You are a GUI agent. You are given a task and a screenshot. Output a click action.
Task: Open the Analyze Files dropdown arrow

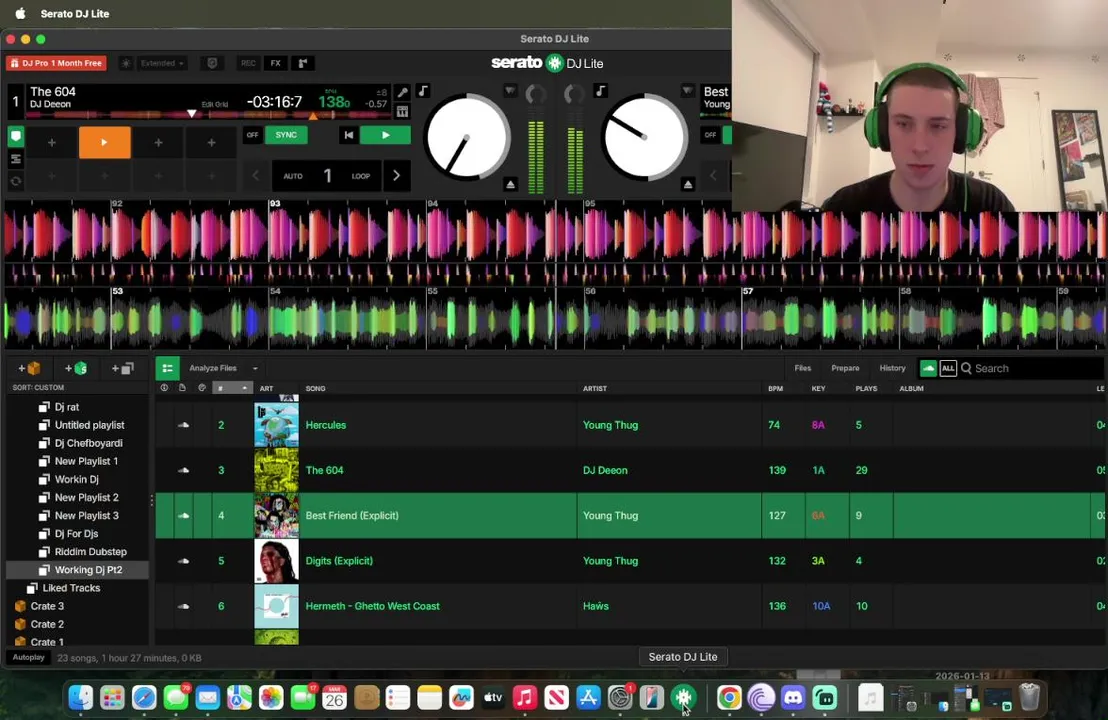[x=255, y=368]
